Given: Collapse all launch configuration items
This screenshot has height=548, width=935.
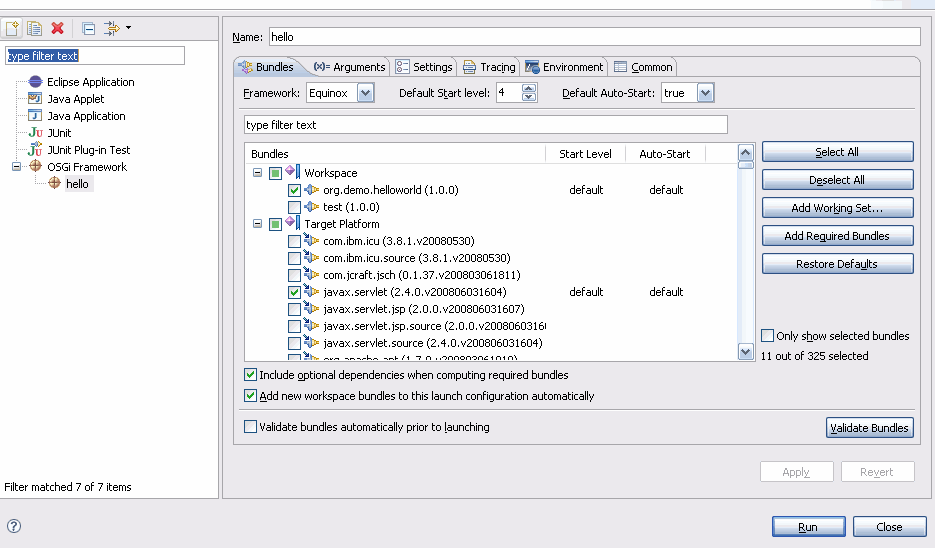Looking at the screenshot, I should [x=88, y=28].
